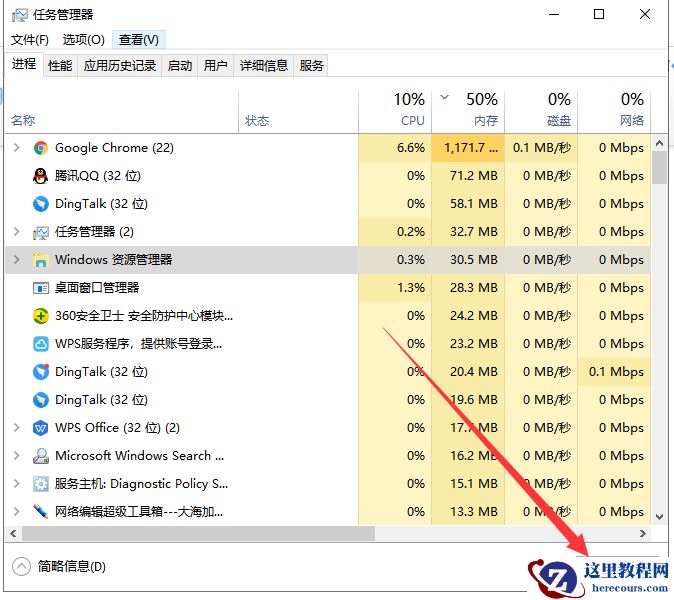Image resolution: width=674 pixels, height=600 pixels.
Task: Click the WPS服务程序 cloud icon
Action: [41, 344]
